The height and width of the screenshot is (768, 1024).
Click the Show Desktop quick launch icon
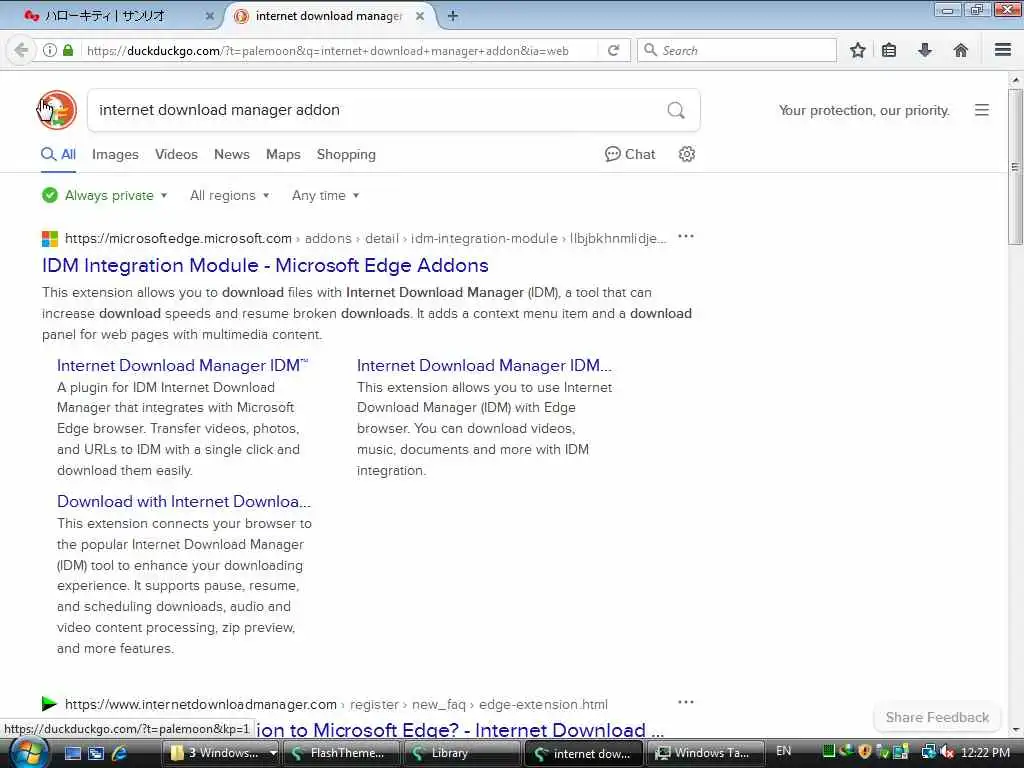point(72,753)
